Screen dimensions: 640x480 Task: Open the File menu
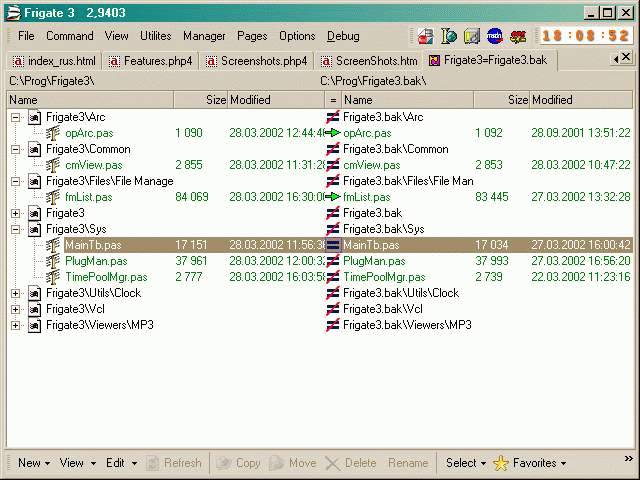[x=26, y=36]
